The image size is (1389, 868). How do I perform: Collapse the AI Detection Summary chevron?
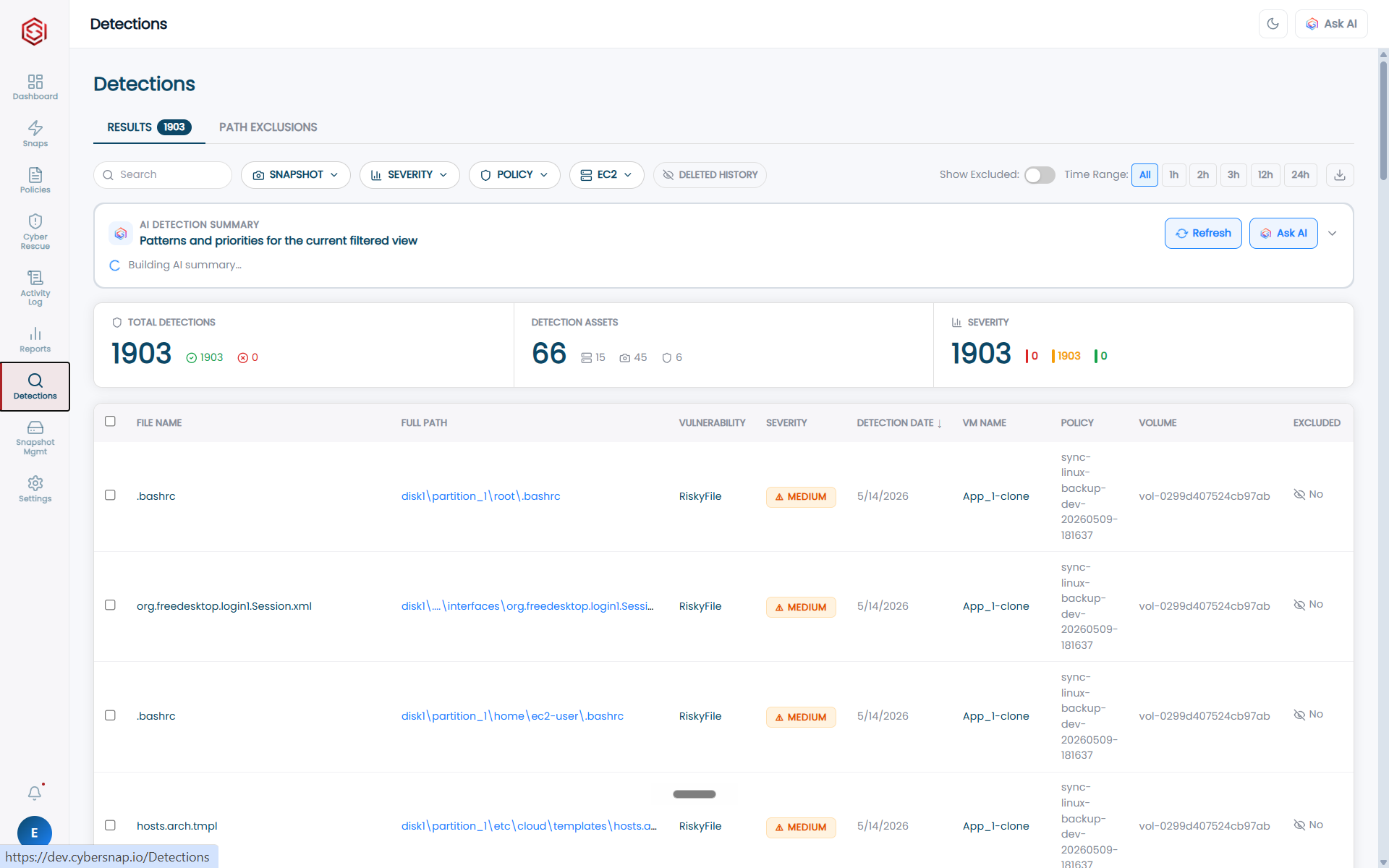click(x=1333, y=233)
